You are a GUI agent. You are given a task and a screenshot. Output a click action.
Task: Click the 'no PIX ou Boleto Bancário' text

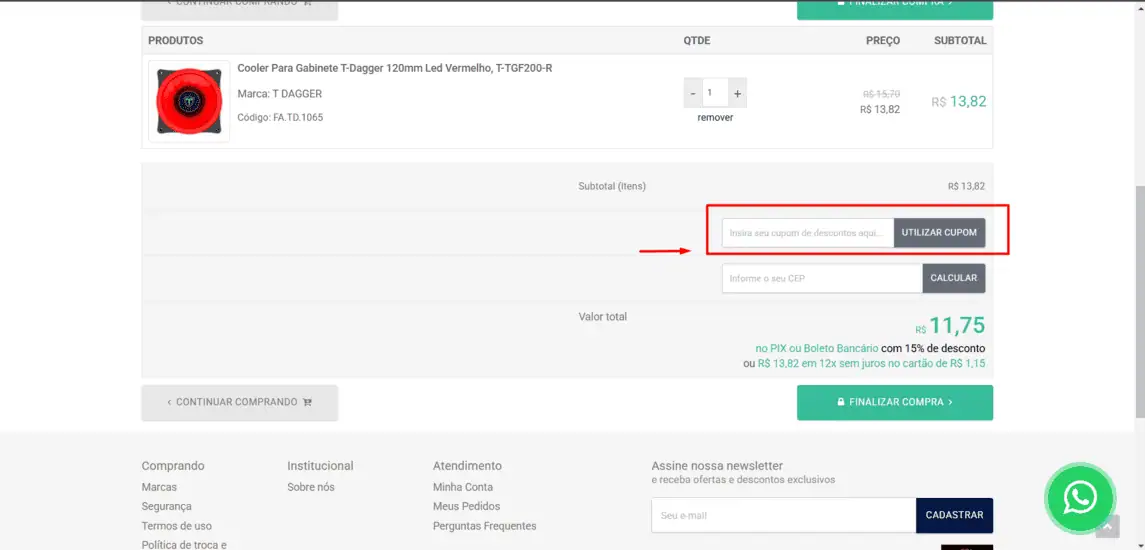tap(817, 348)
